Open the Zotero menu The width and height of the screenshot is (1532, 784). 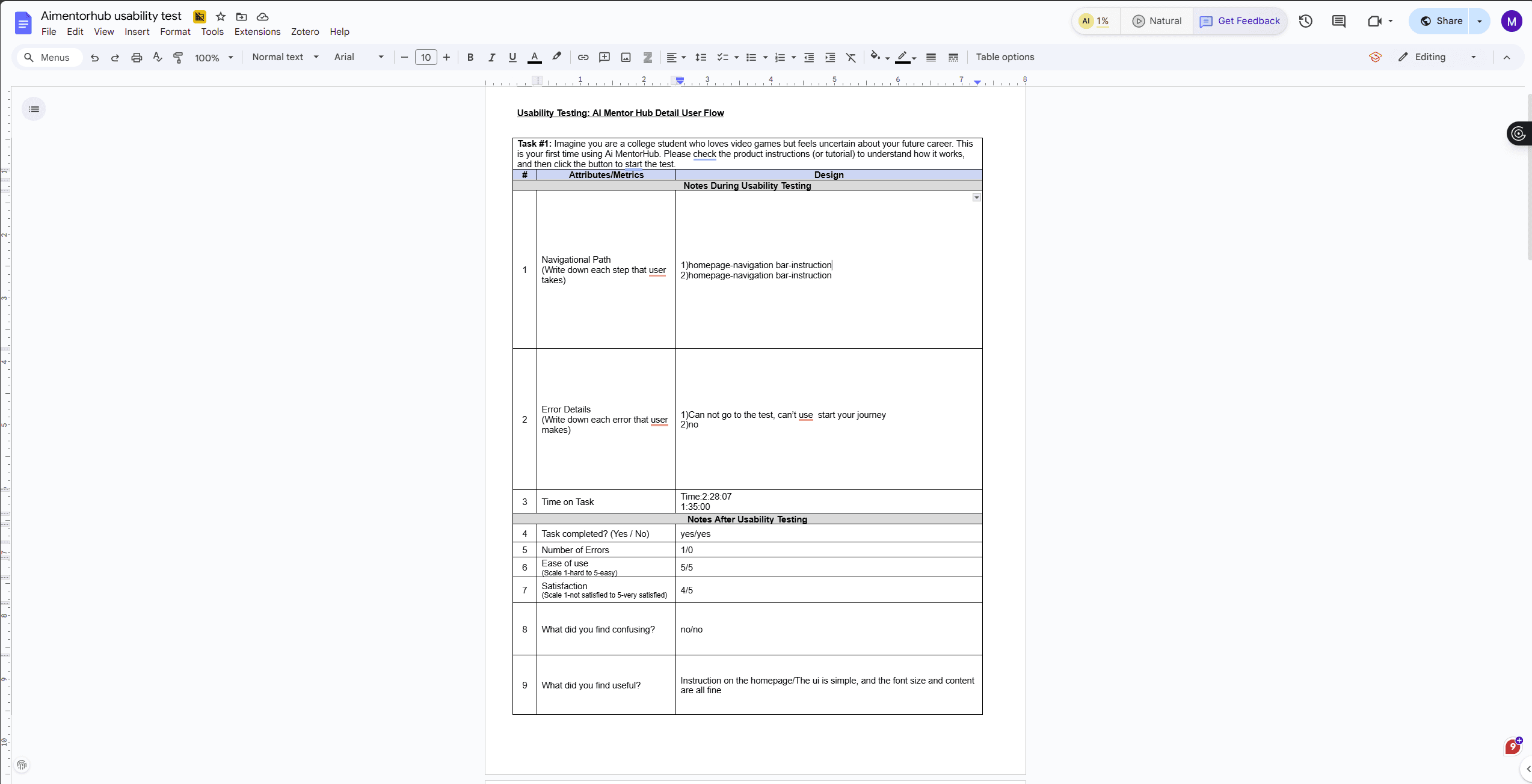click(x=304, y=32)
